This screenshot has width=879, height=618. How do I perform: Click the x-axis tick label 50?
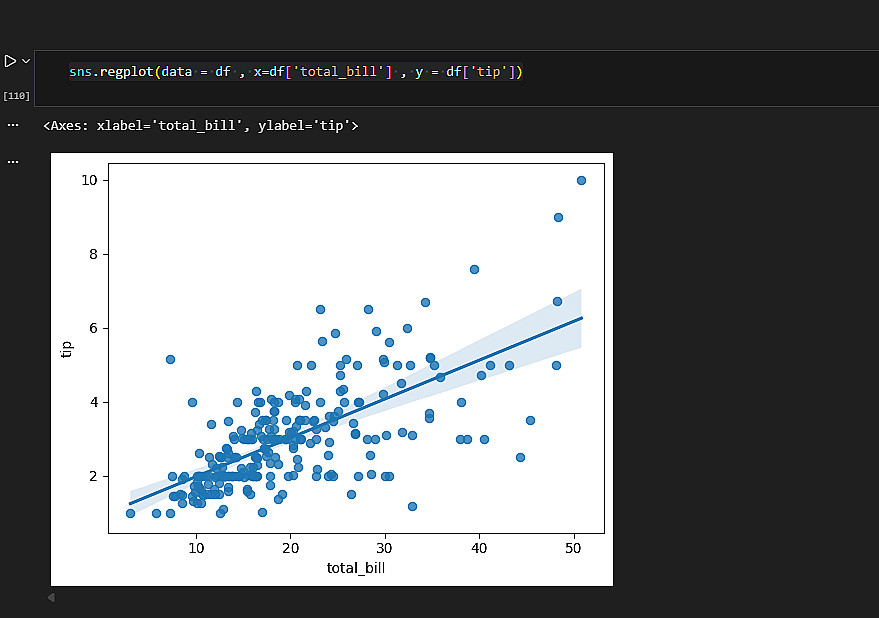click(574, 547)
